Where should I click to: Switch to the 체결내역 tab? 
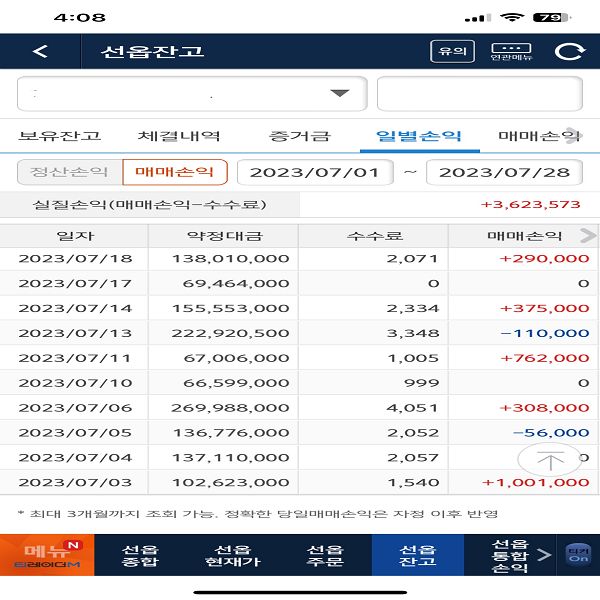(179, 136)
